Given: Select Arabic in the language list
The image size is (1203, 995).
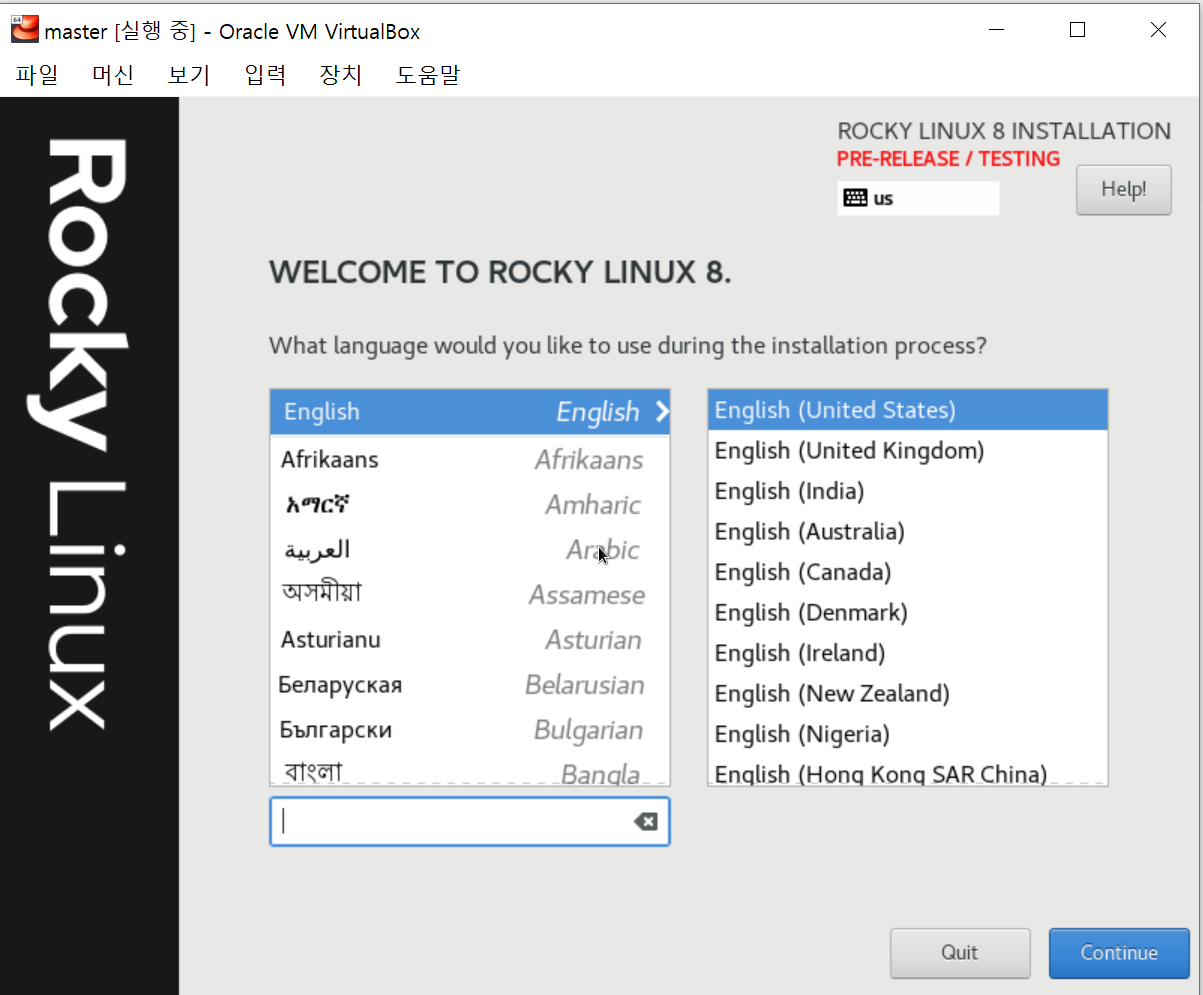Looking at the screenshot, I should pyautogui.click(x=470, y=550).
